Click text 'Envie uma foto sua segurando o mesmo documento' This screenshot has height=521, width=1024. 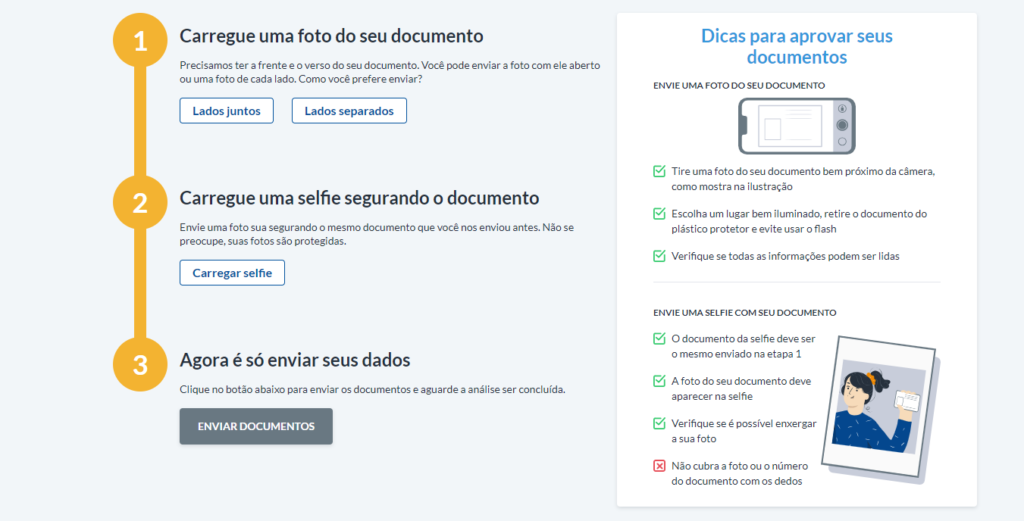pyautogui.click(x=377, y=235)
